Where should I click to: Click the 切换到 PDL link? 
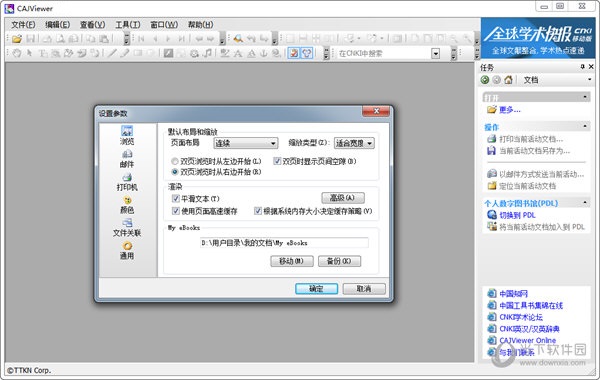(517, 215)
